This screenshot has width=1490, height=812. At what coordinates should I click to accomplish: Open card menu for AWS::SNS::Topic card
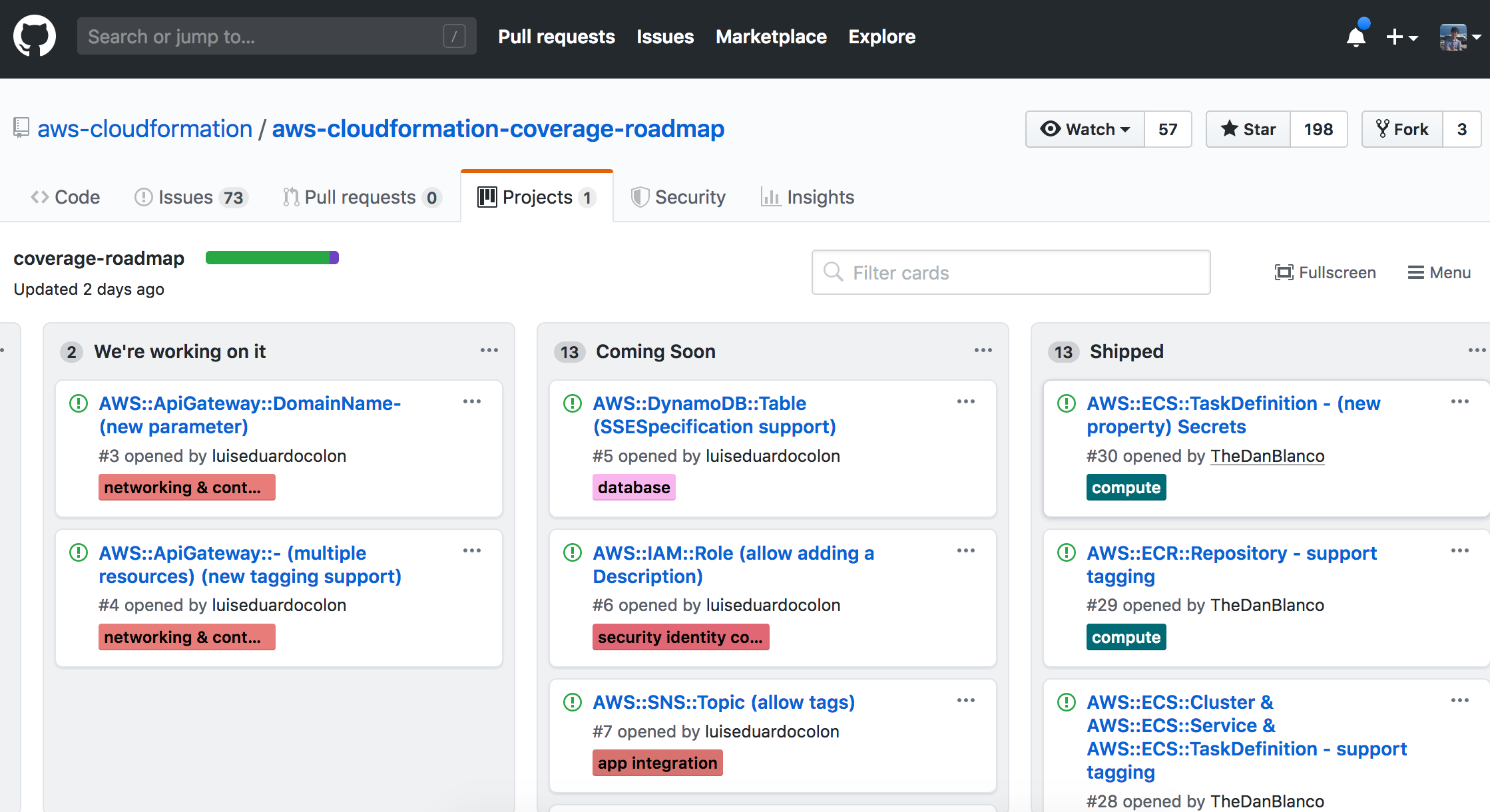tap(965, 700)
